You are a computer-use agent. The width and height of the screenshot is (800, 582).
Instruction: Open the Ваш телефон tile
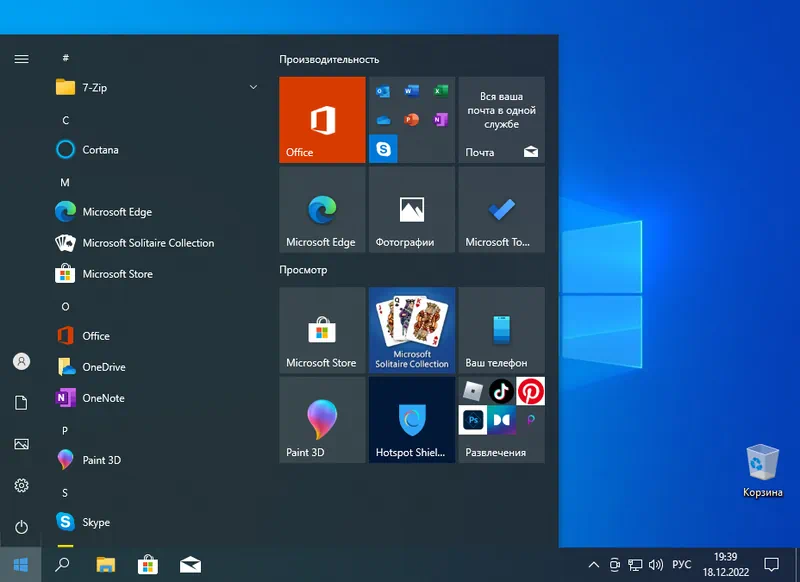pos(502,331)
